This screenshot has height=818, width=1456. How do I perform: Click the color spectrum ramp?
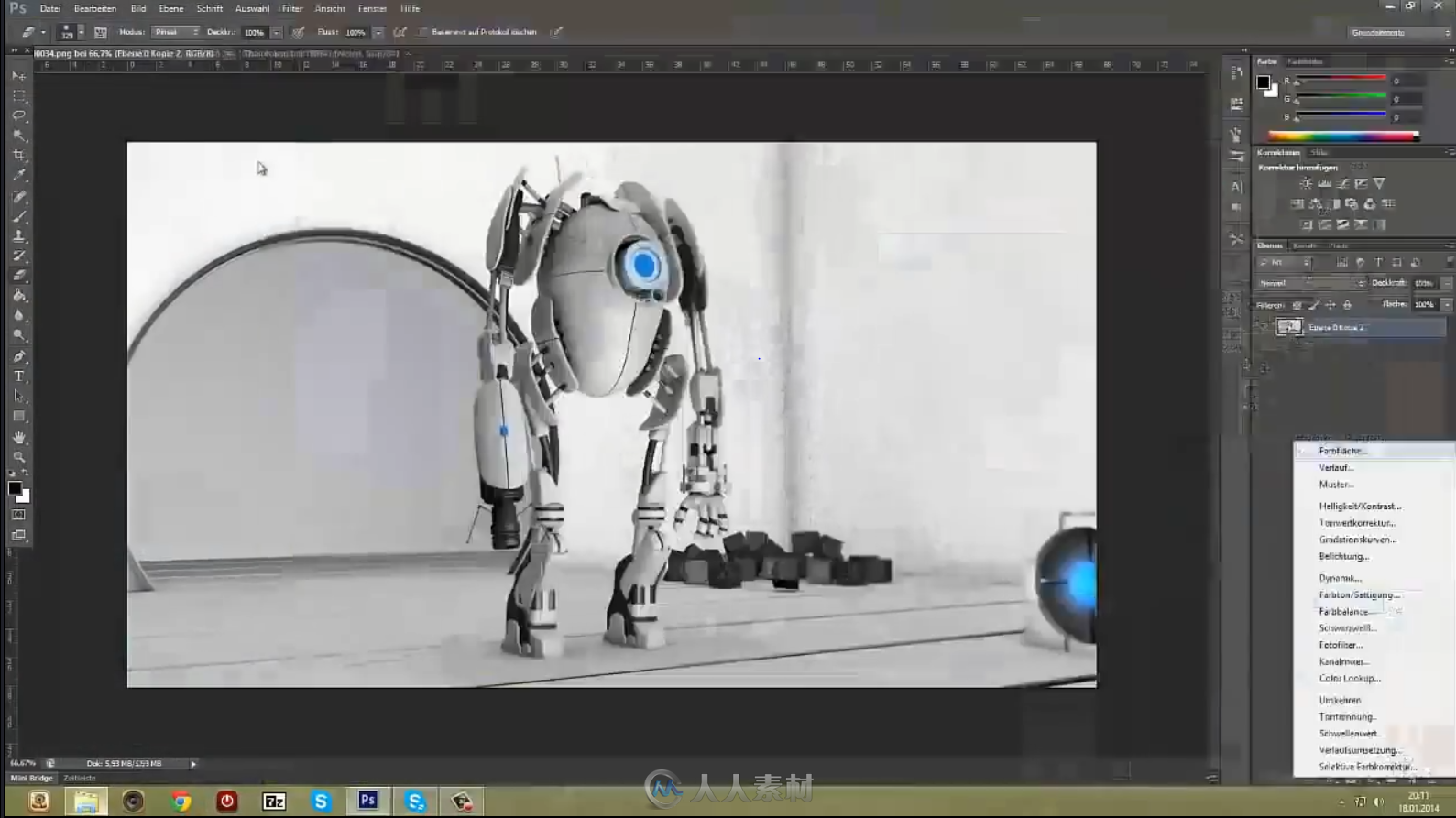point(1343,136)
